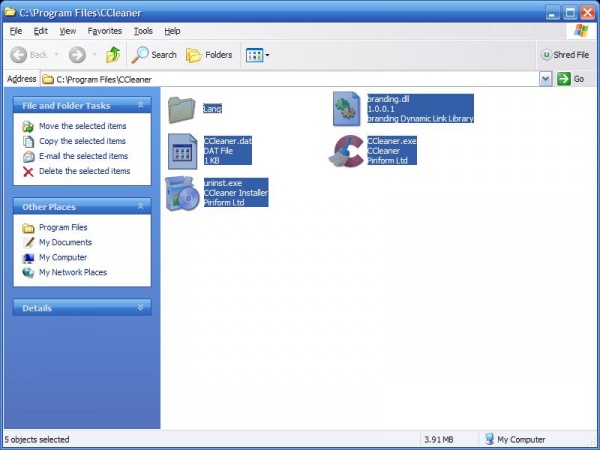600x450 pixels.
Task: Open the File menu
Action: click(x=16, y=31)
